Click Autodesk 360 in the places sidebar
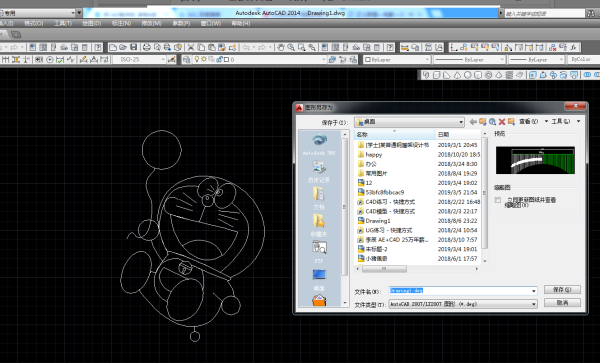This screenshot has height=363, width=600. pyautogui.click(x=319, y=145)
